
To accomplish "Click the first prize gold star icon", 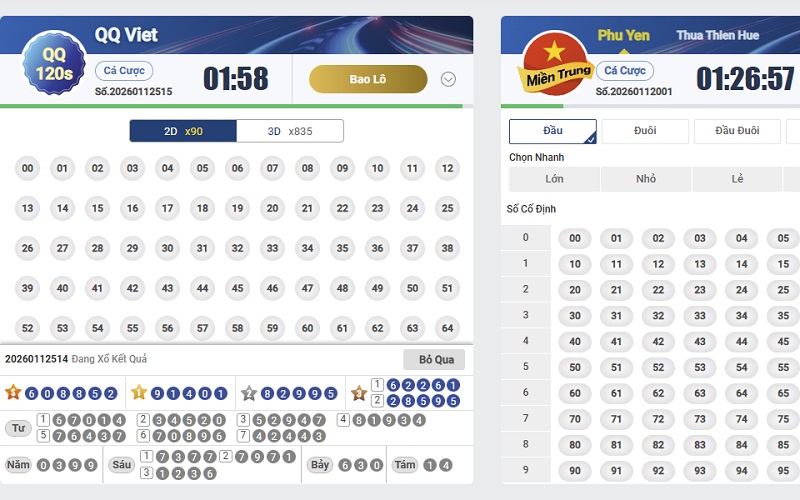I will (139, 393).
